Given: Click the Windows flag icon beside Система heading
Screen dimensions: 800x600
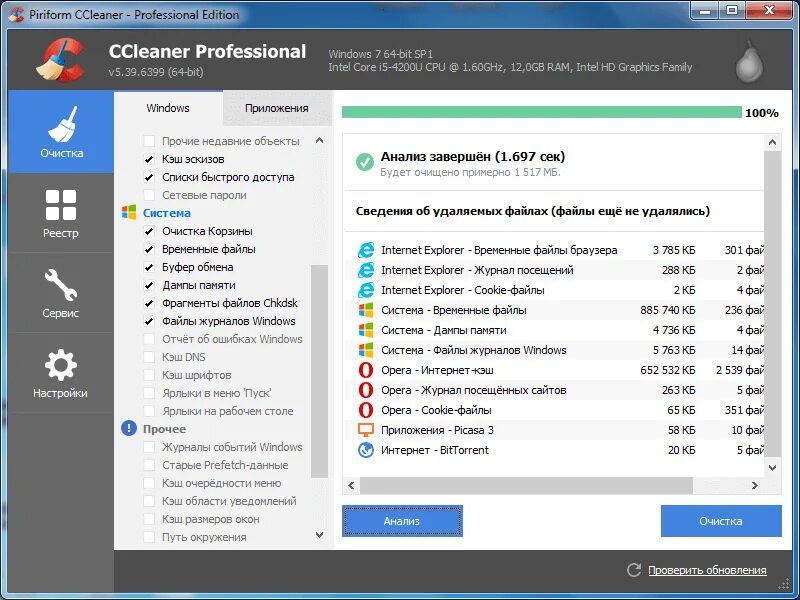Looking at the screenshot, I should tap(129, 213).
